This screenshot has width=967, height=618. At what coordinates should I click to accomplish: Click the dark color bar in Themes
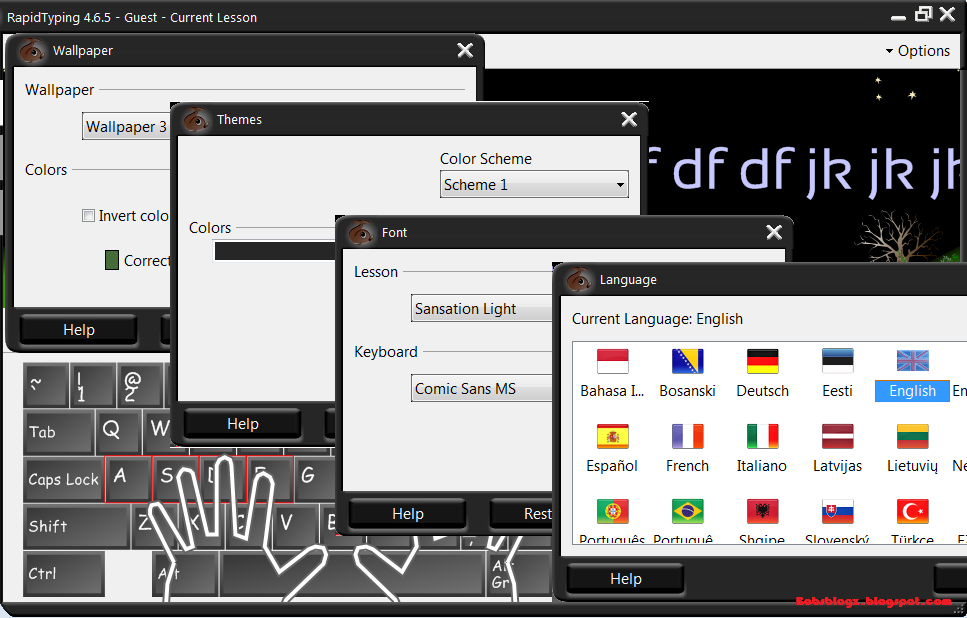(275, 251)
